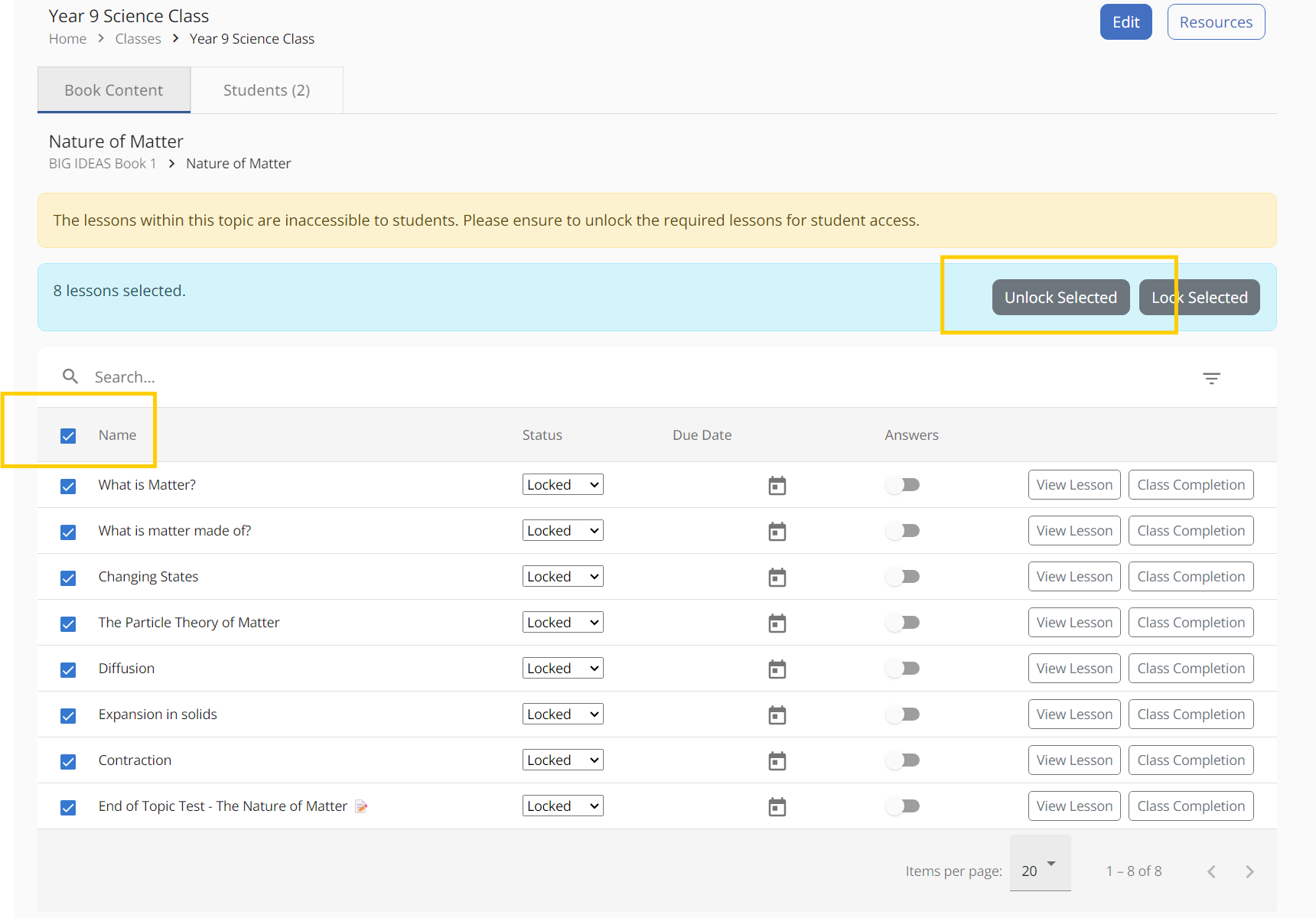Go to next page with right arrow
The height and width of the screenshot is (918, 1316).
click(x=1249, y=872)
